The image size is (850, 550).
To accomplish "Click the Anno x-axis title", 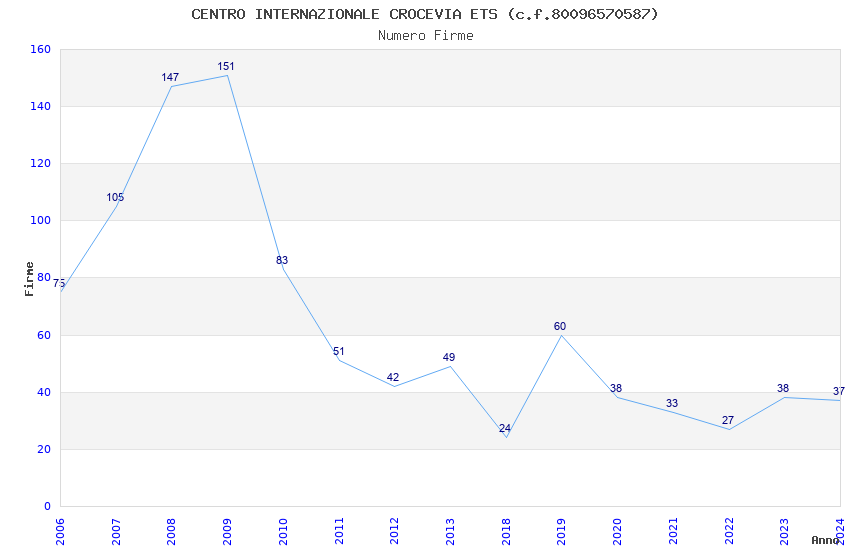I will click(x=825, y=540).
